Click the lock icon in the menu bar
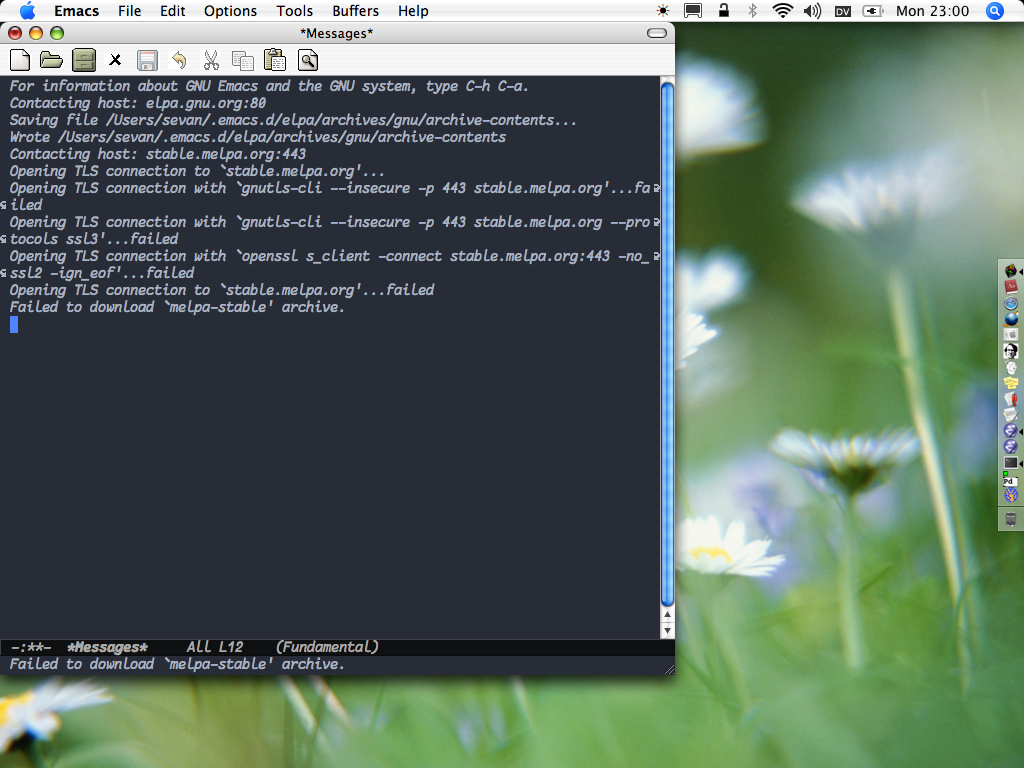 pos(723,11)
